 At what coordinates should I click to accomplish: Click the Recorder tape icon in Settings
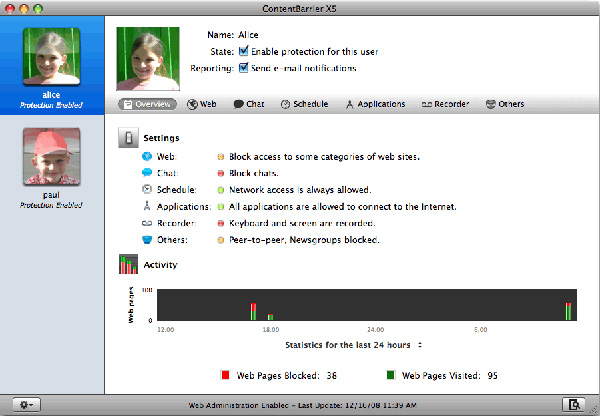point(147,223)
